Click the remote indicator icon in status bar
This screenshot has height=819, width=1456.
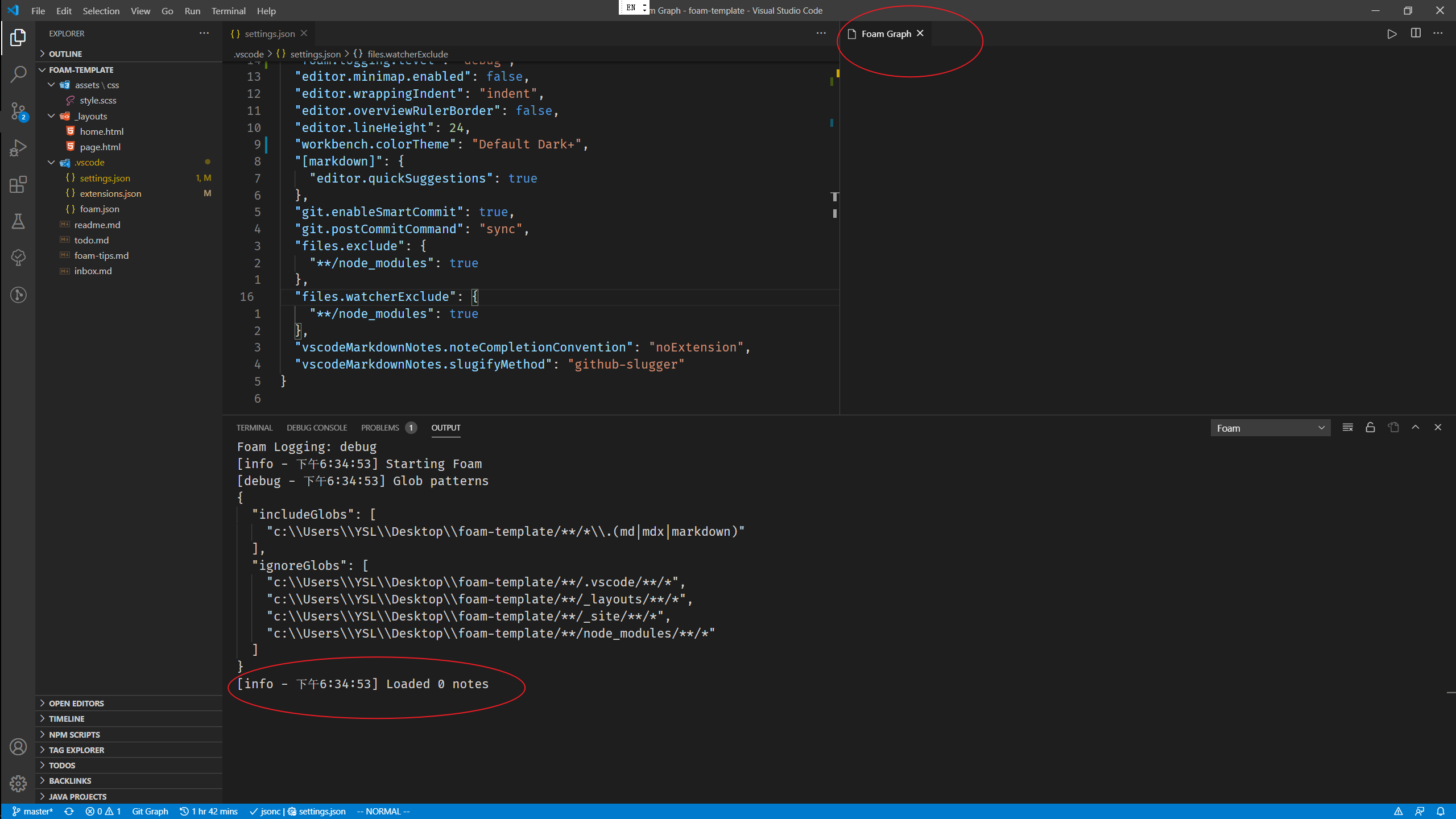(x=1420, y=811)
